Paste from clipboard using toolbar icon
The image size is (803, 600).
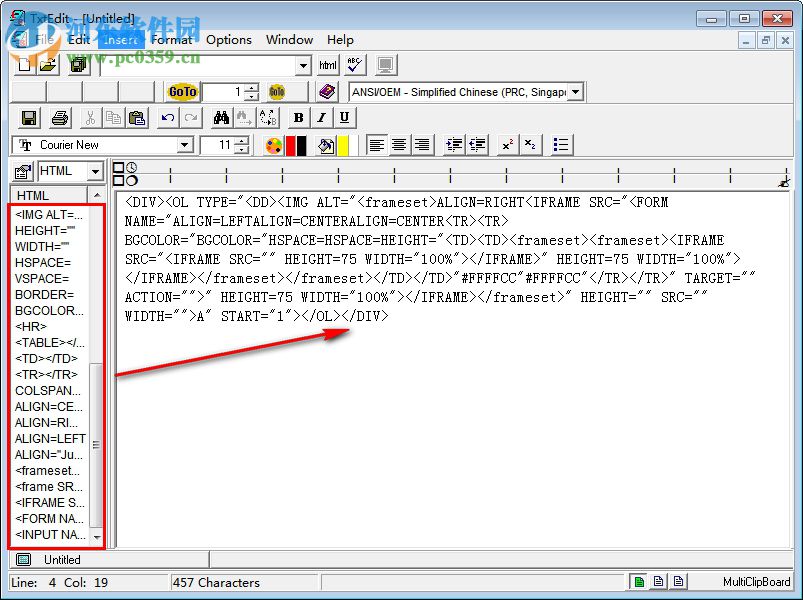coord(139,117)
